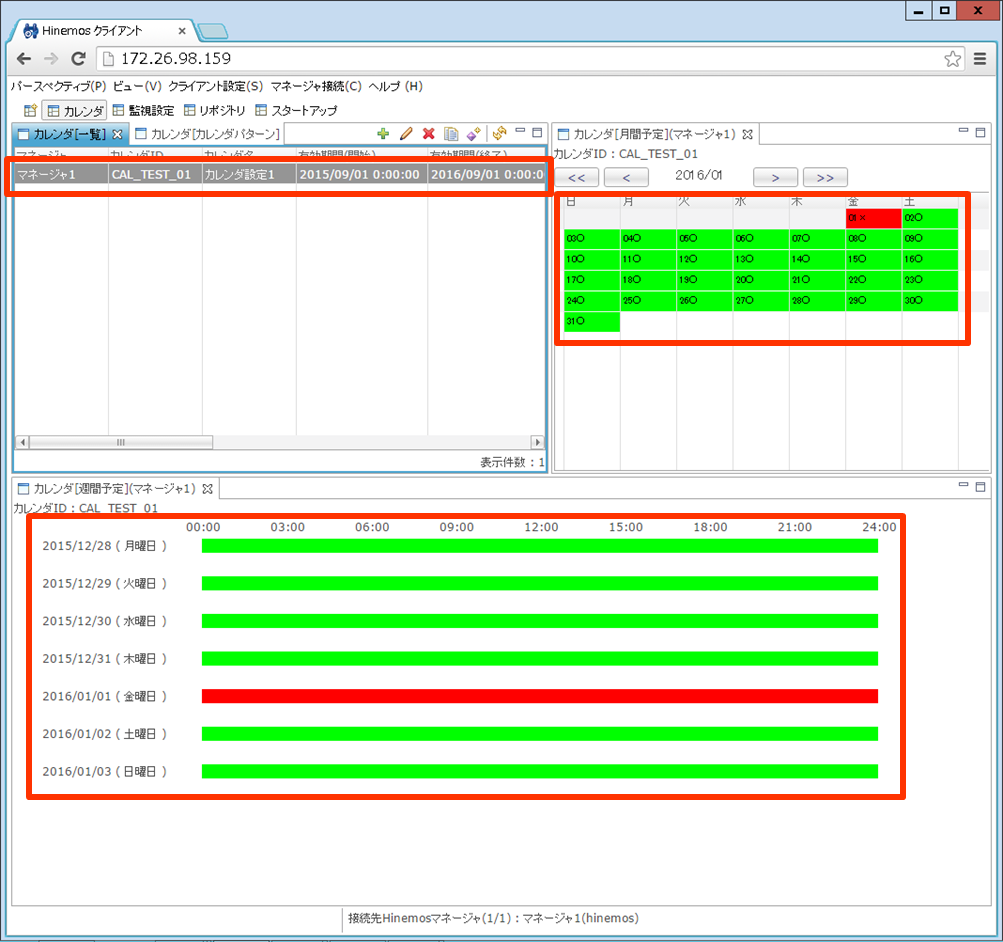The image size is (1003, 942).
Task: Open the ヘルプ(H) menu
Action: coord(396,86)
